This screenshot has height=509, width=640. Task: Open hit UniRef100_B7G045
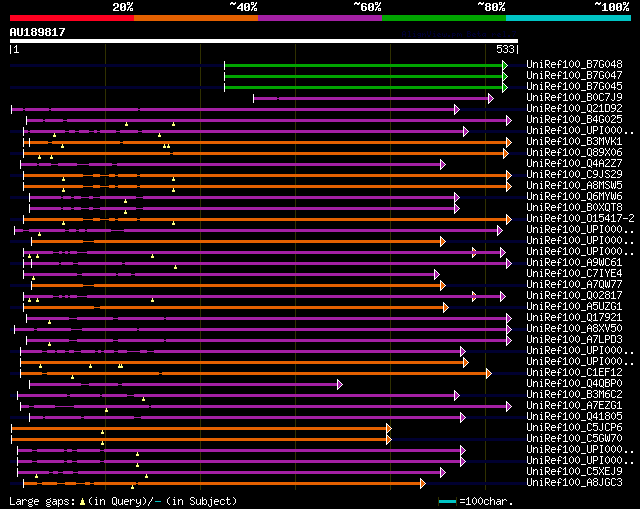point(574,86)
